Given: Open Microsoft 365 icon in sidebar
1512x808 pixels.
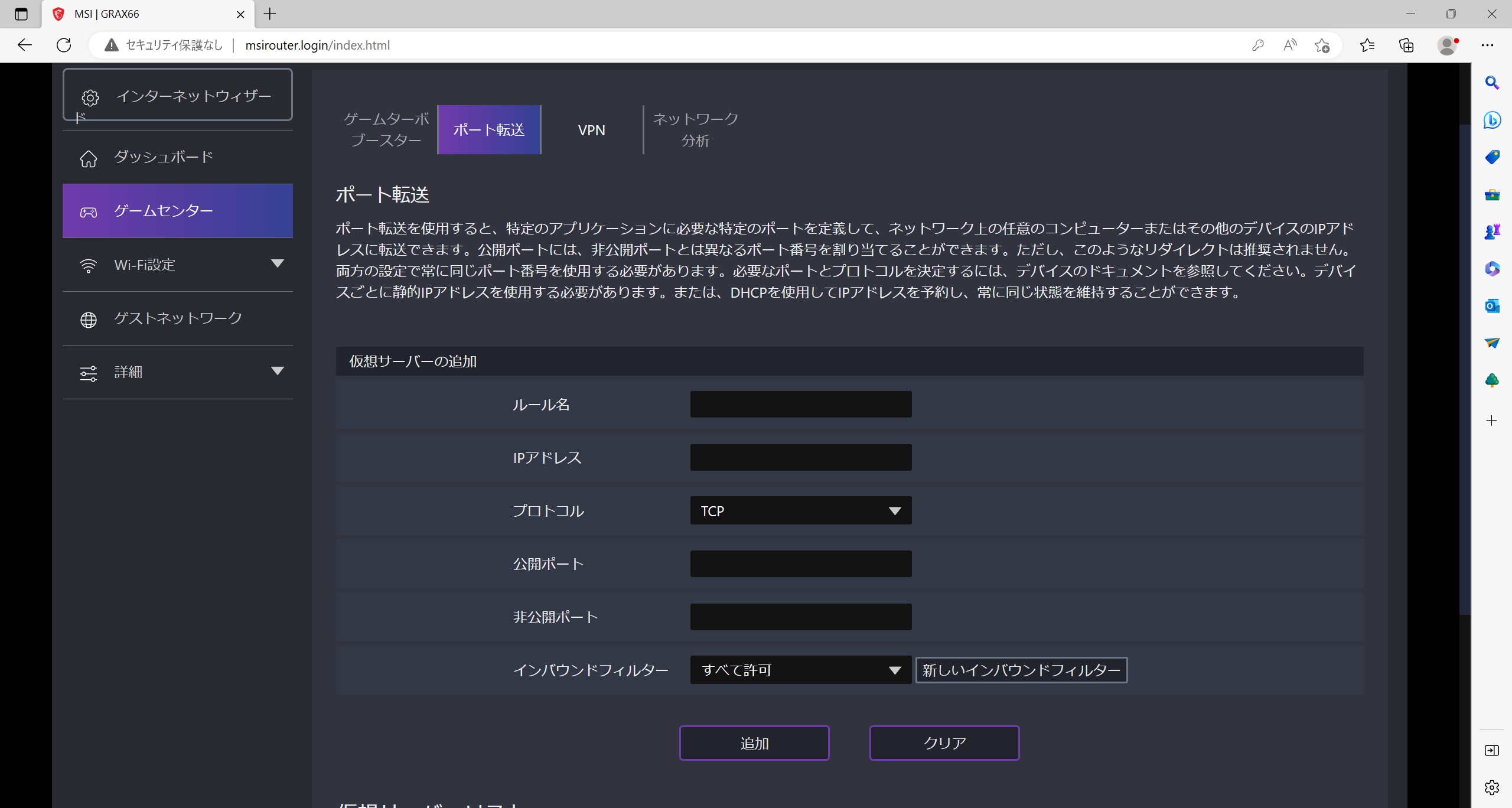Looking at the screenshot, I should pos(1492,269).
